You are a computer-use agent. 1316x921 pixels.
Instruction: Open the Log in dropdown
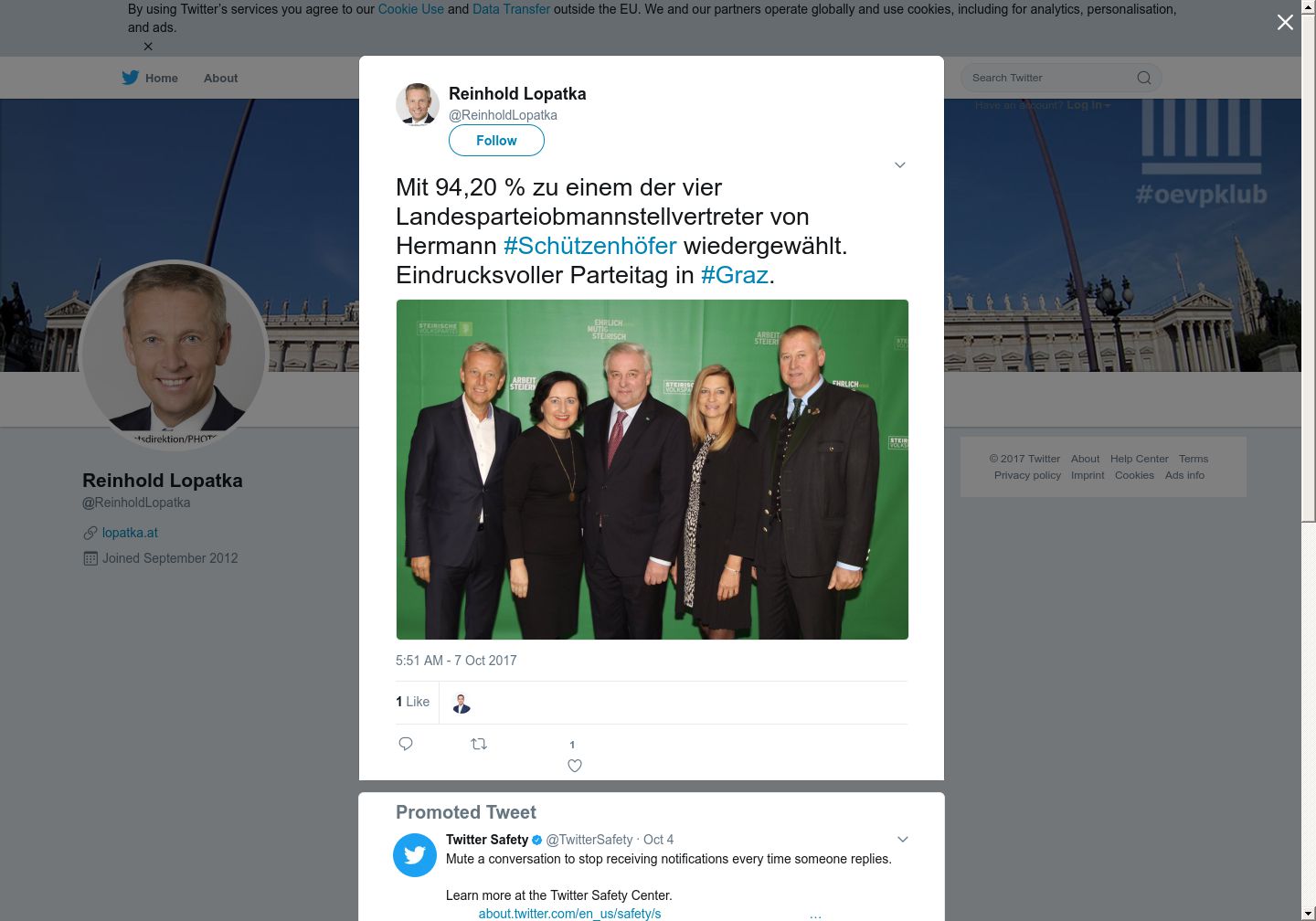[1088, 105]
